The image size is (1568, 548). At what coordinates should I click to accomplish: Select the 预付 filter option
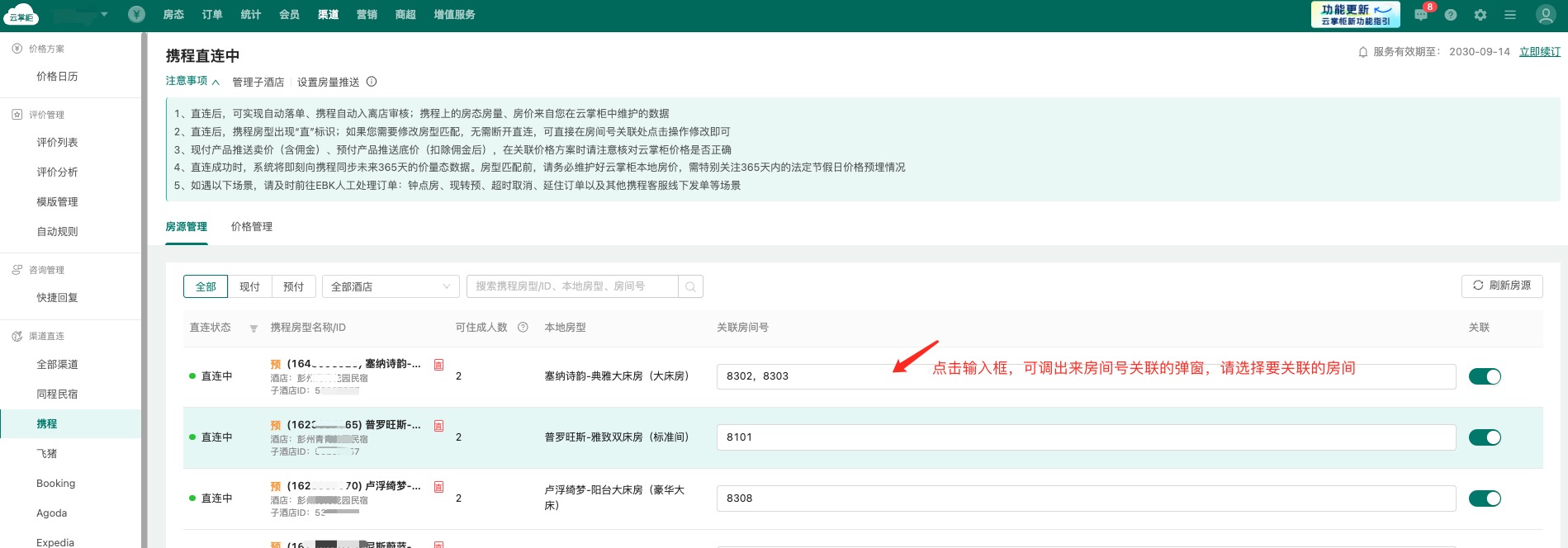(293, 286)
